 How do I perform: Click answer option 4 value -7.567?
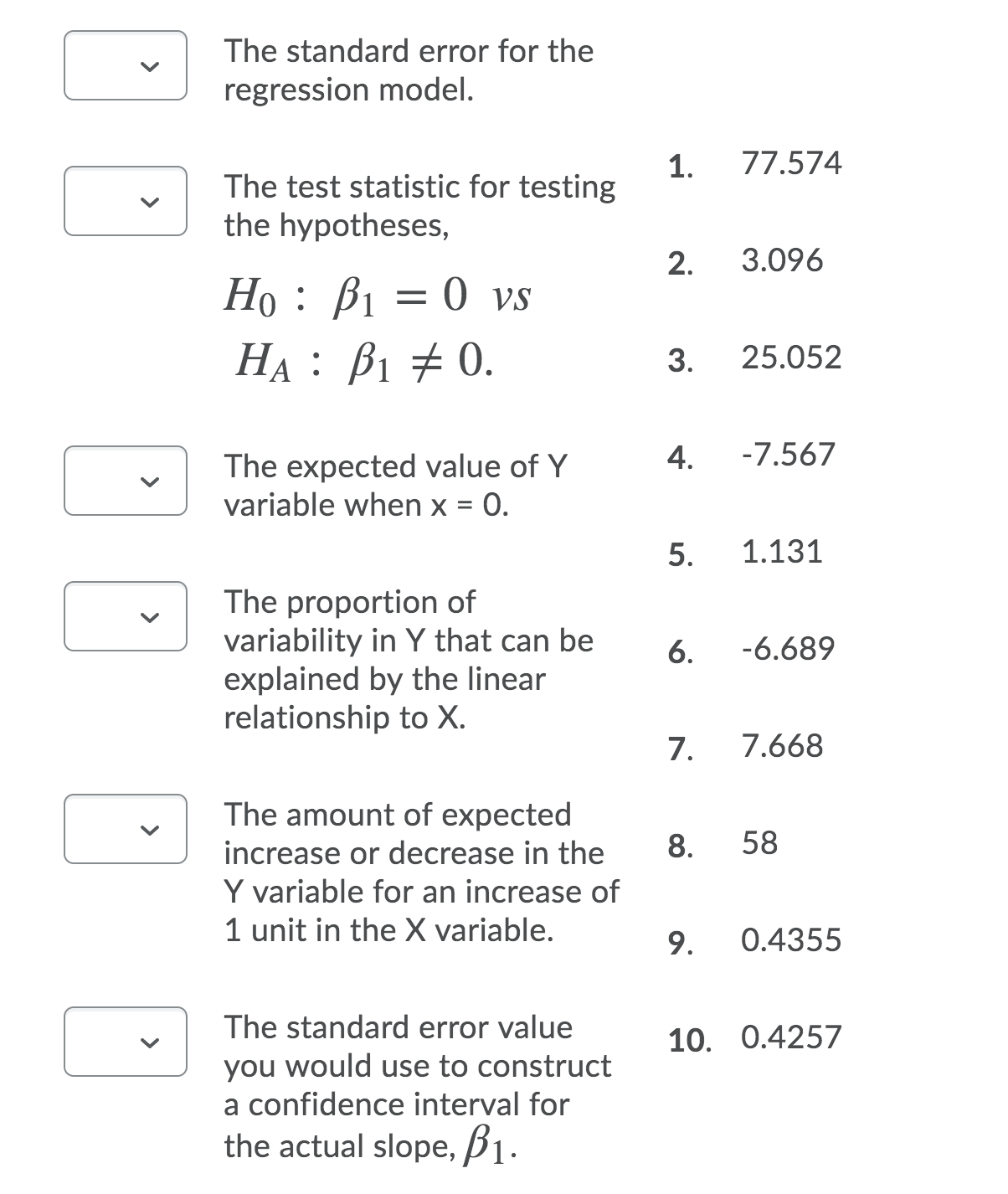click(788, 455)
